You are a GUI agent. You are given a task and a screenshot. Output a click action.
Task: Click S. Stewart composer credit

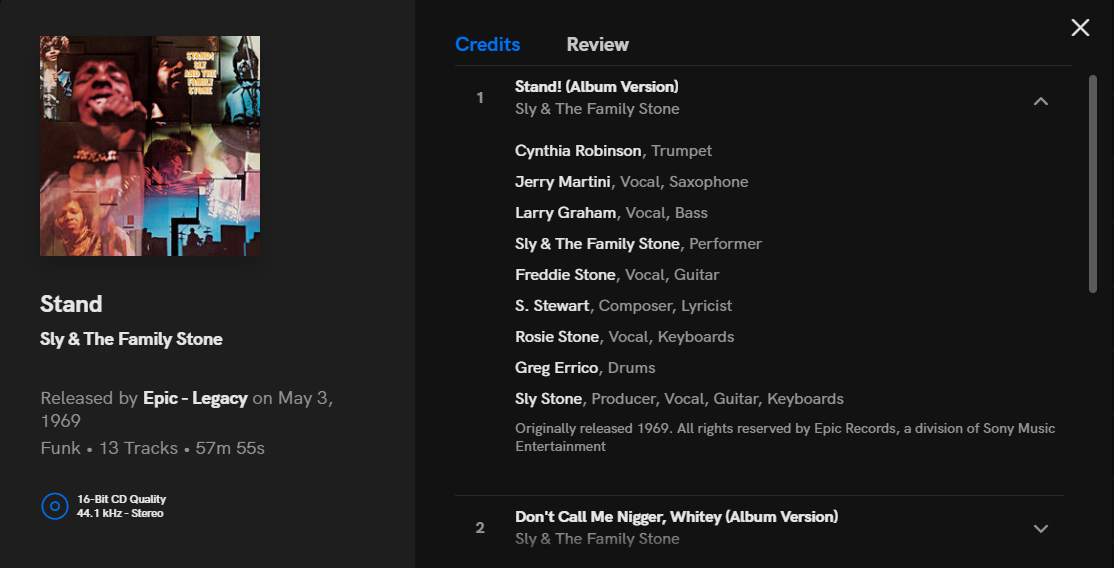click(552, 306)
